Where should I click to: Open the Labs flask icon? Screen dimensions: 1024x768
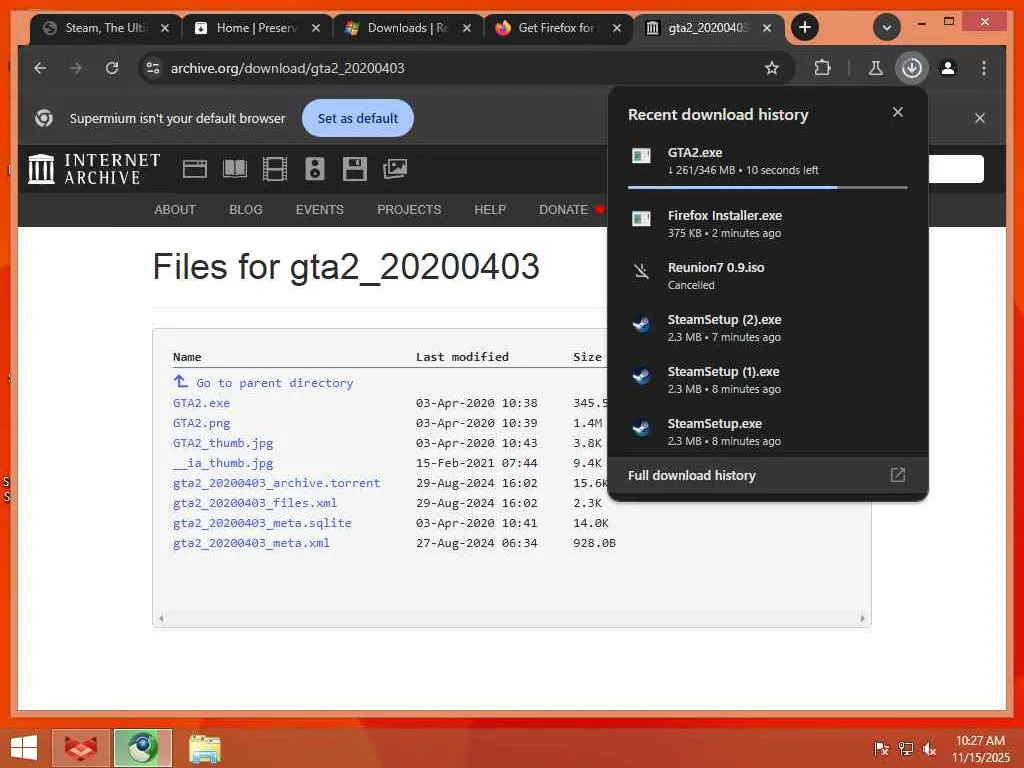click(x=876, y=68)
